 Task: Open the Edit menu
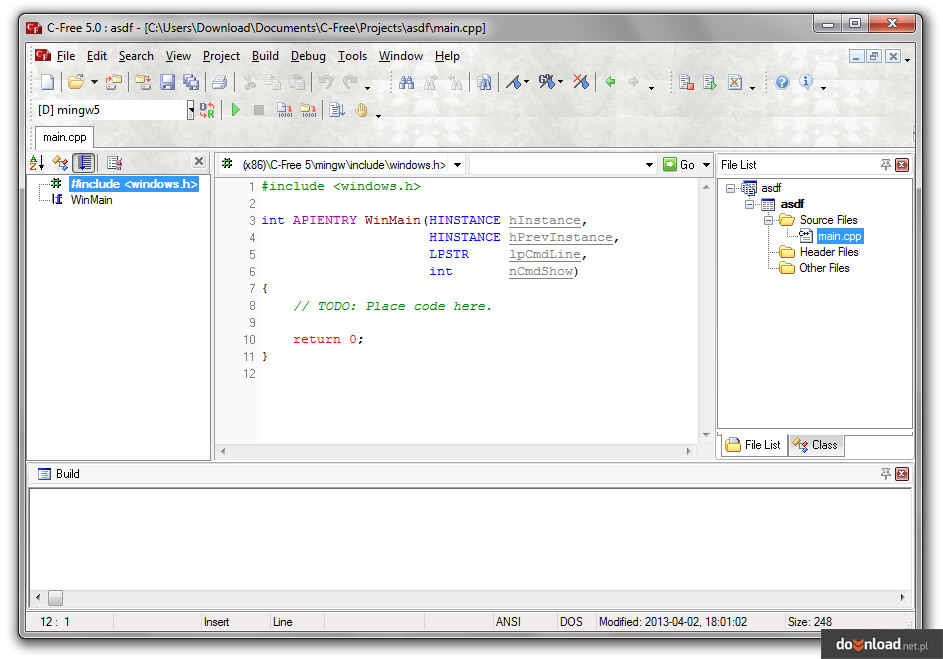tap(97, 56)
